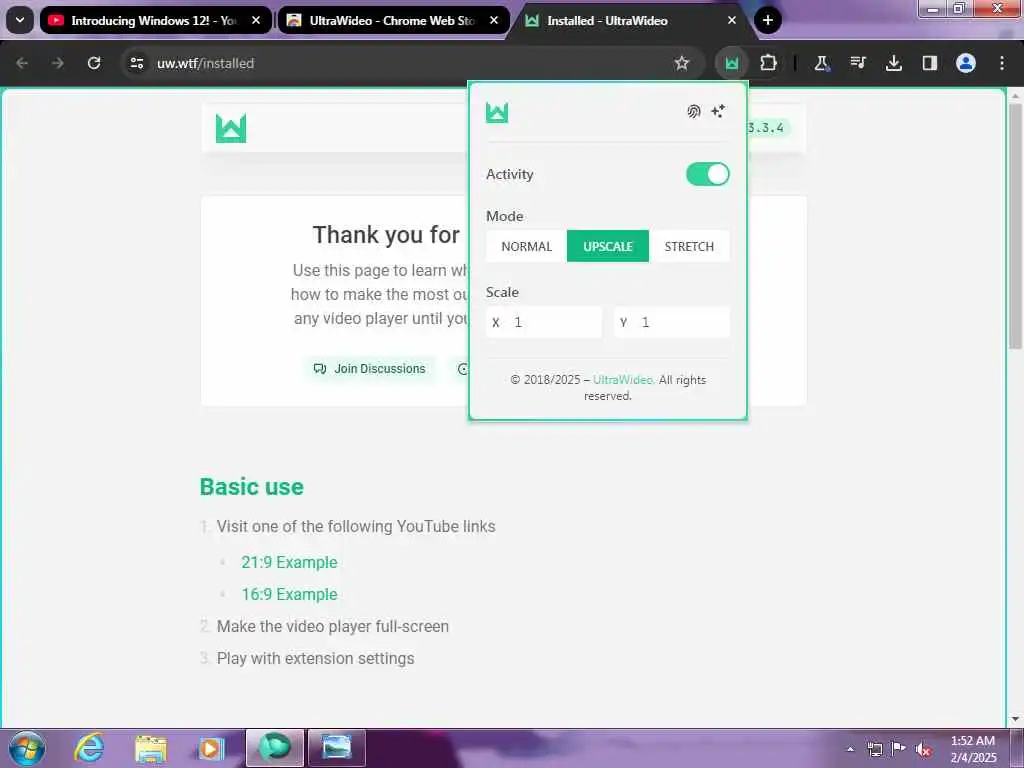The image size is (1024, 768).
Task: Open the Extensions puzzle icon
Action: 768,63
